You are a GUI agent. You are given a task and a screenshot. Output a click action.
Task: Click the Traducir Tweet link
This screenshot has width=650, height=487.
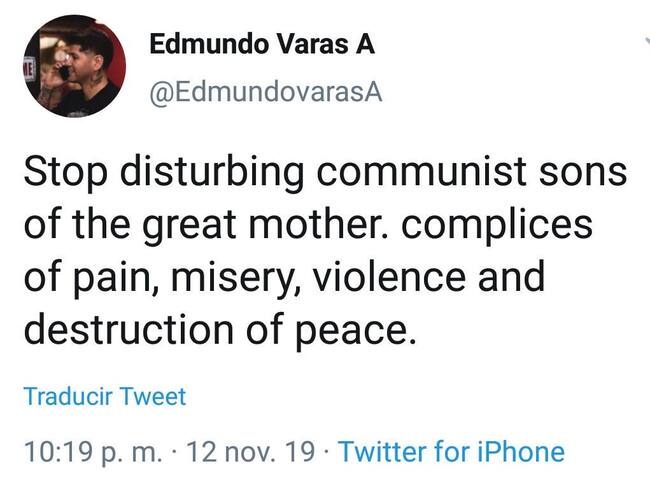coord(104,396)
